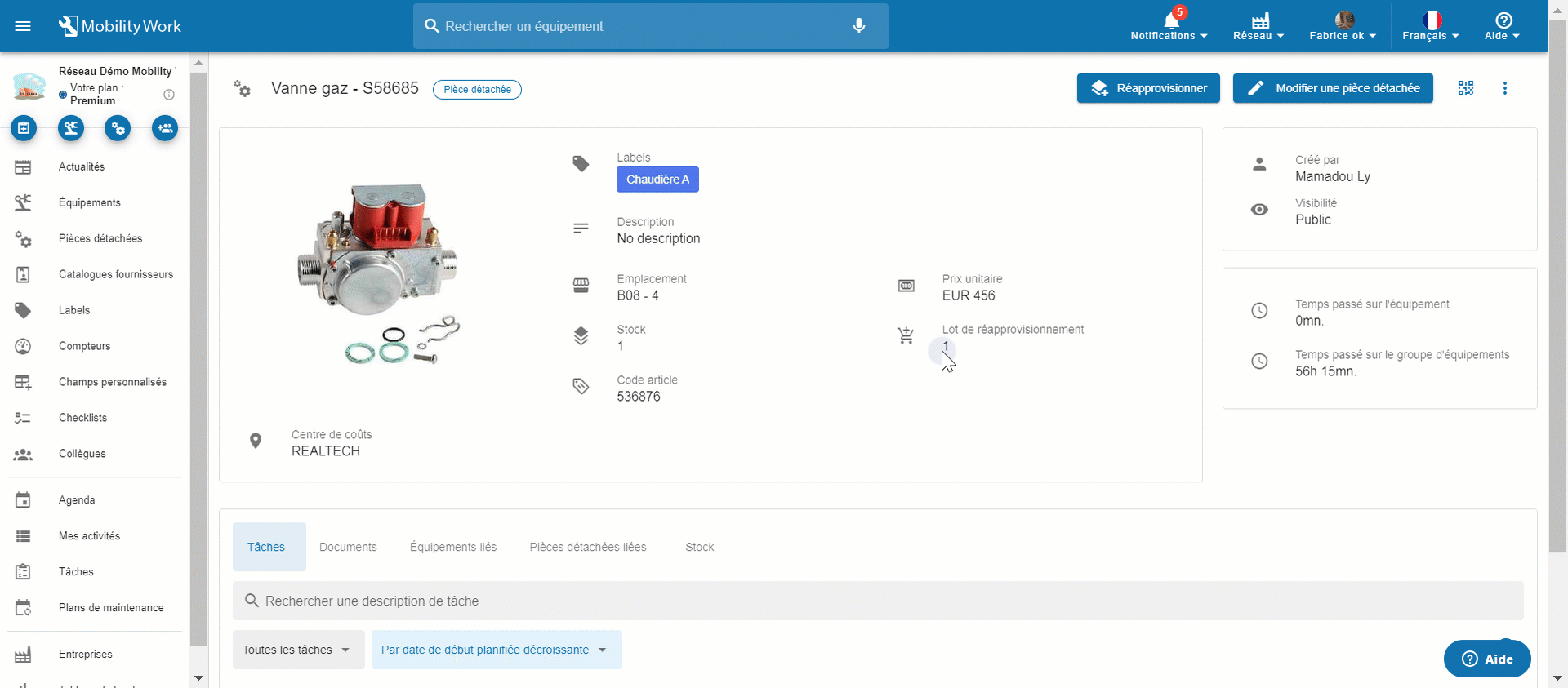Image resolution: width=1568 pixels, height=688 pixels.
Task: Open the hamburger navigation menu
Action: pos(23,26)
